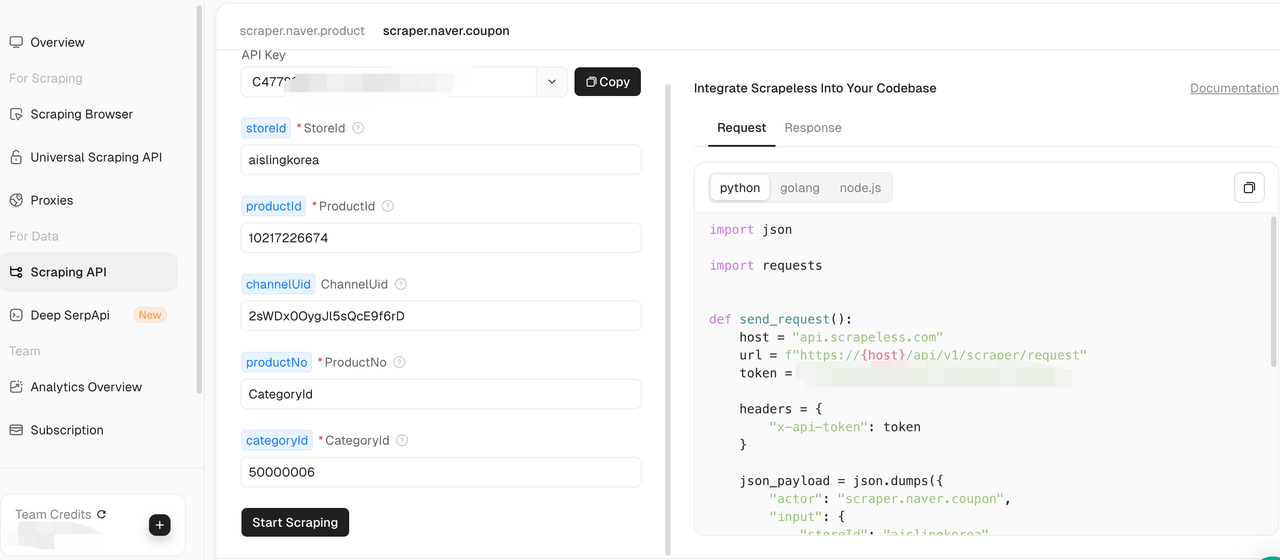
Task: Focus the ChannelUid input field
Action: pyautogui.click(x=441, y=316)
